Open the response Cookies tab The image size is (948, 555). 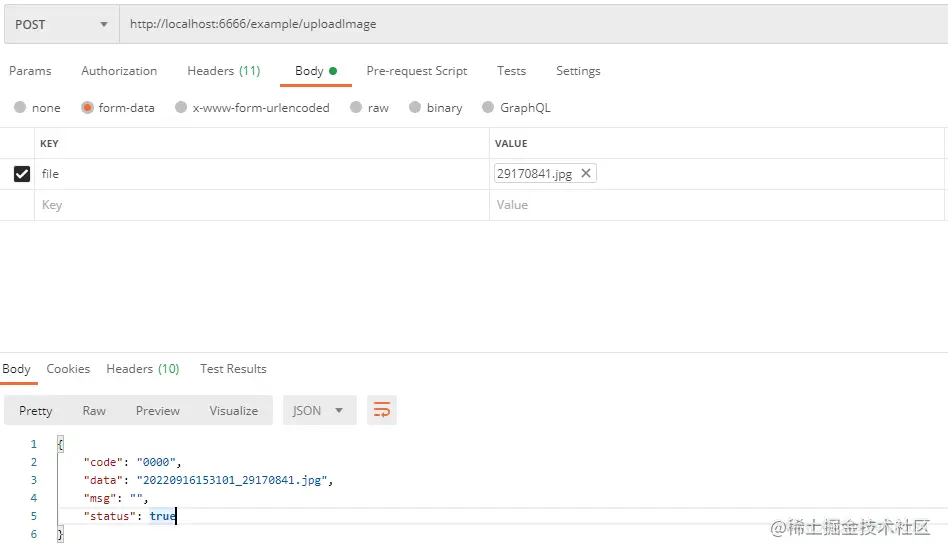68,369
